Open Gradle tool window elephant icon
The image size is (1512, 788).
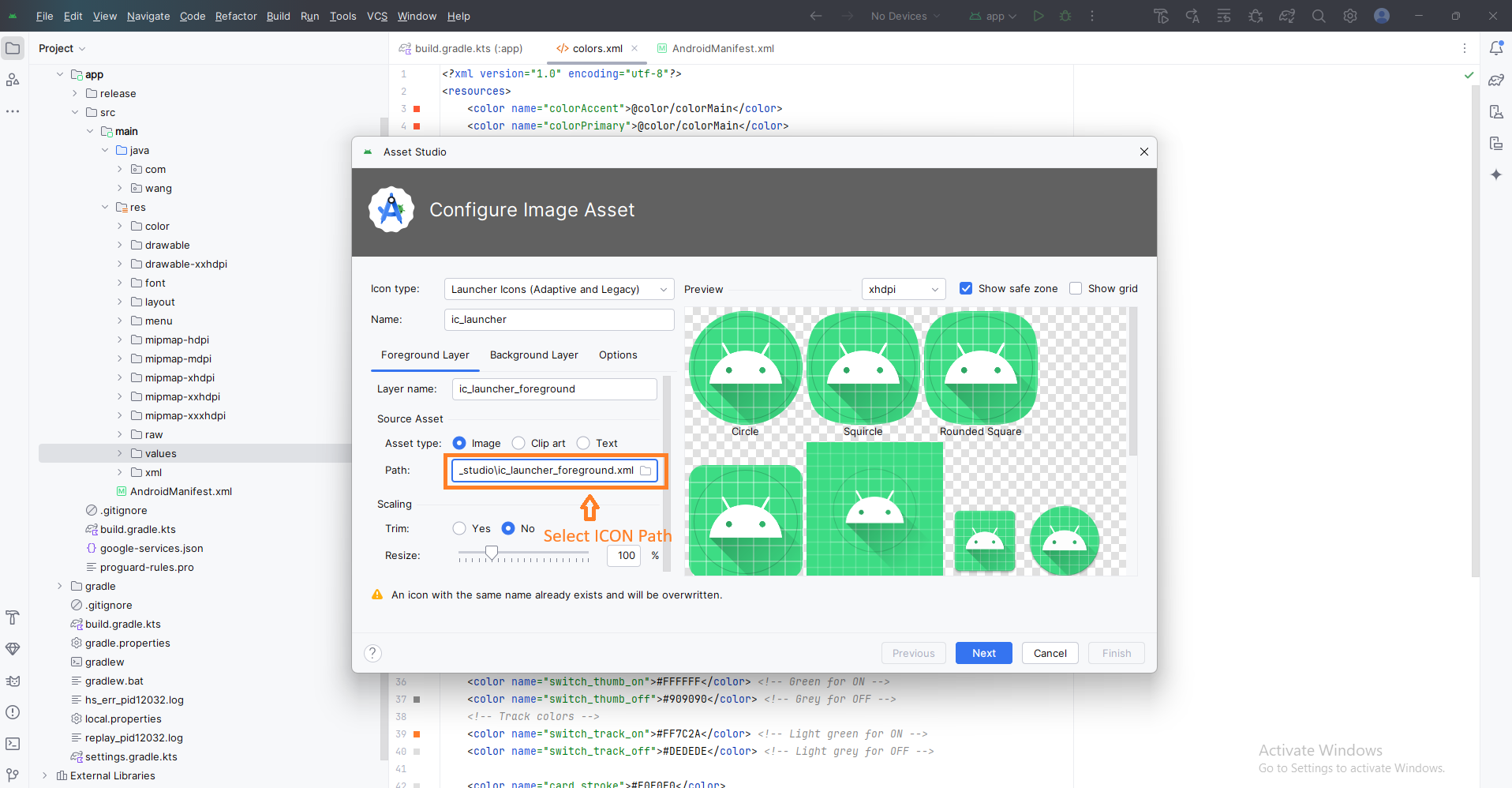tap(1496, 80)
